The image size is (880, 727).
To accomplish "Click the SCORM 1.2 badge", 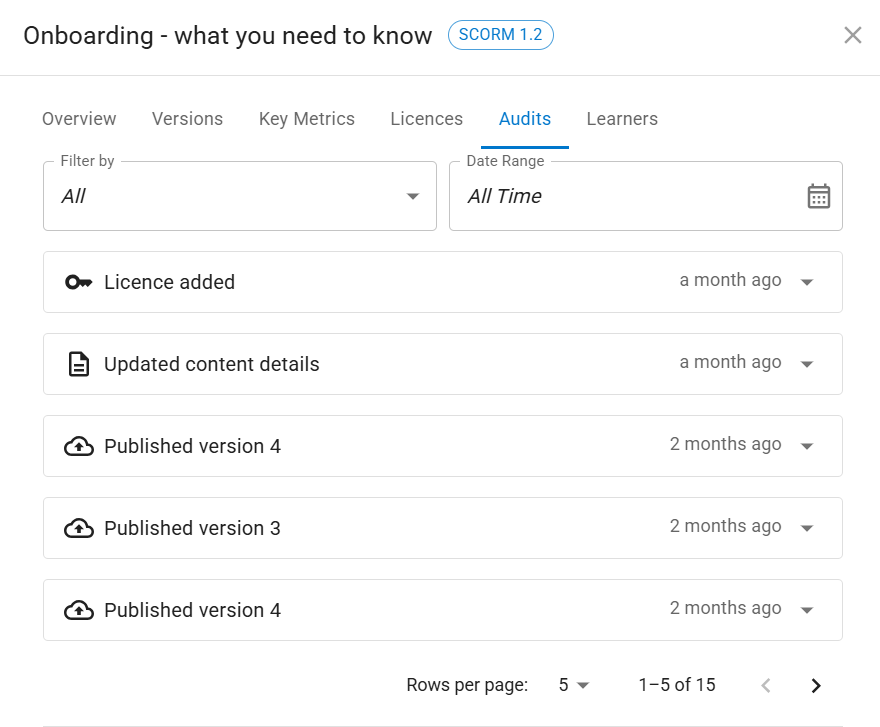I will pyautogui.click(x=500, y=35).
